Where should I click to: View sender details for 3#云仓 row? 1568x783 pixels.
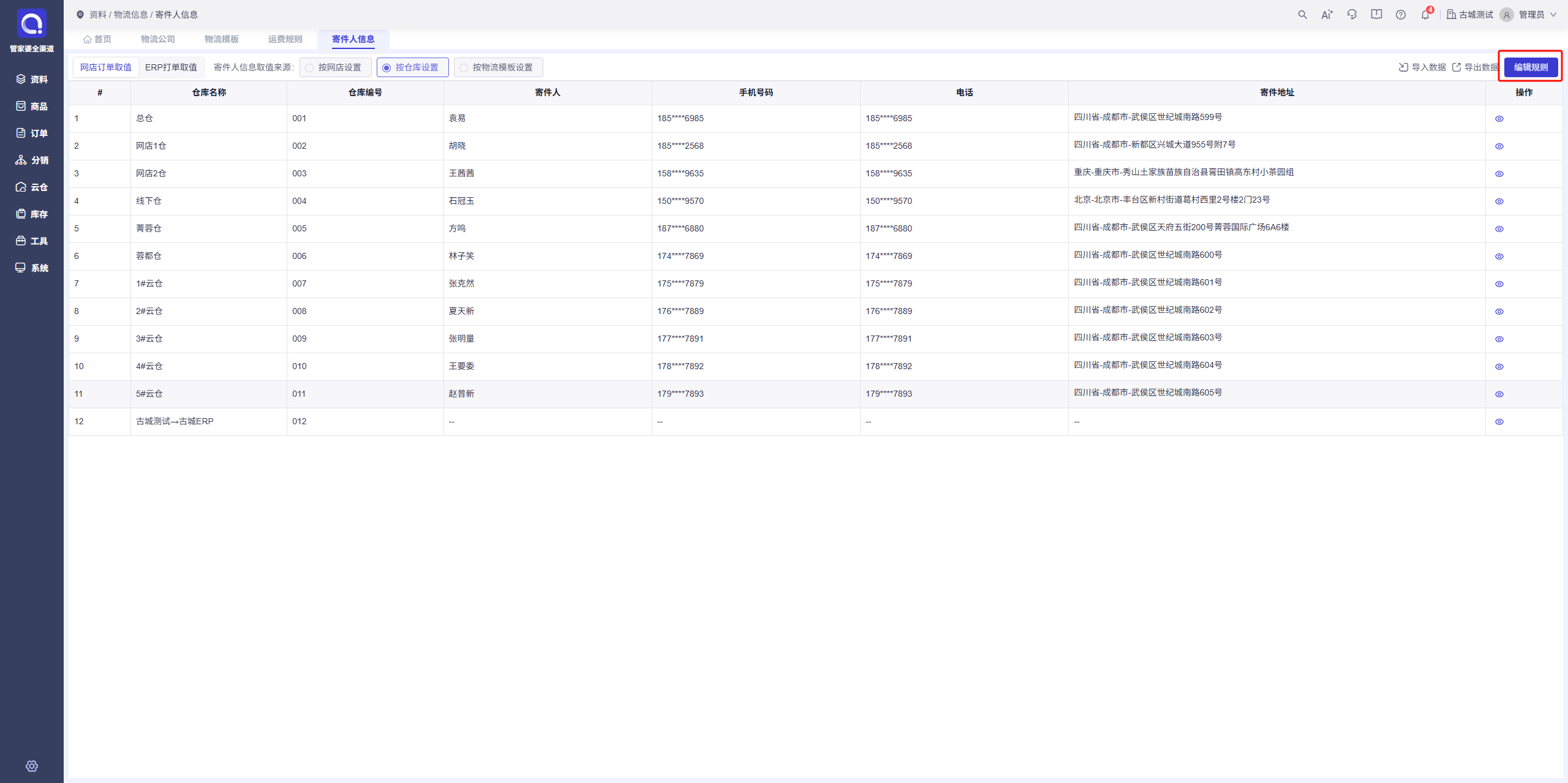point(1499,339)
